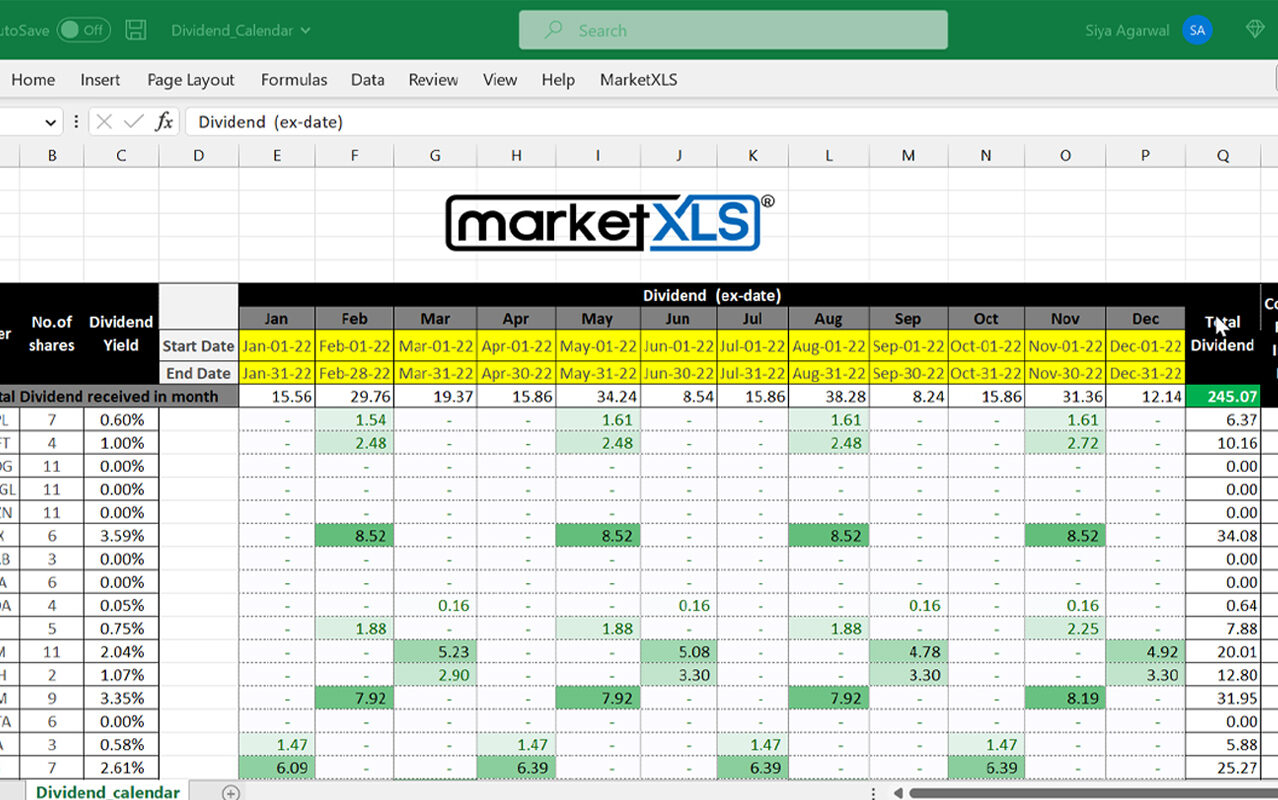The width and height of the screenshot is (1278, 800).
Task: Click the Cancel X icon in formula bar
Action: point(104,122)
